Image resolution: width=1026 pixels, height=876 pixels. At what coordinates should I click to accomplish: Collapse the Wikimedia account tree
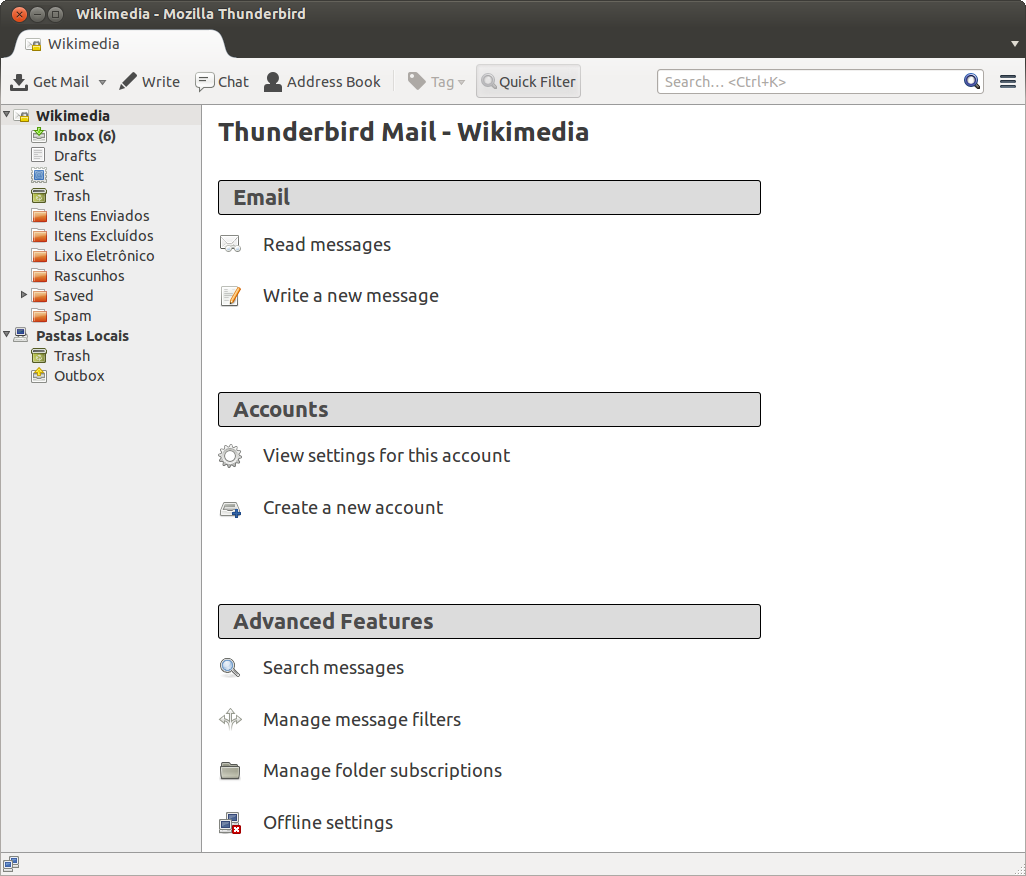(7, 114)
